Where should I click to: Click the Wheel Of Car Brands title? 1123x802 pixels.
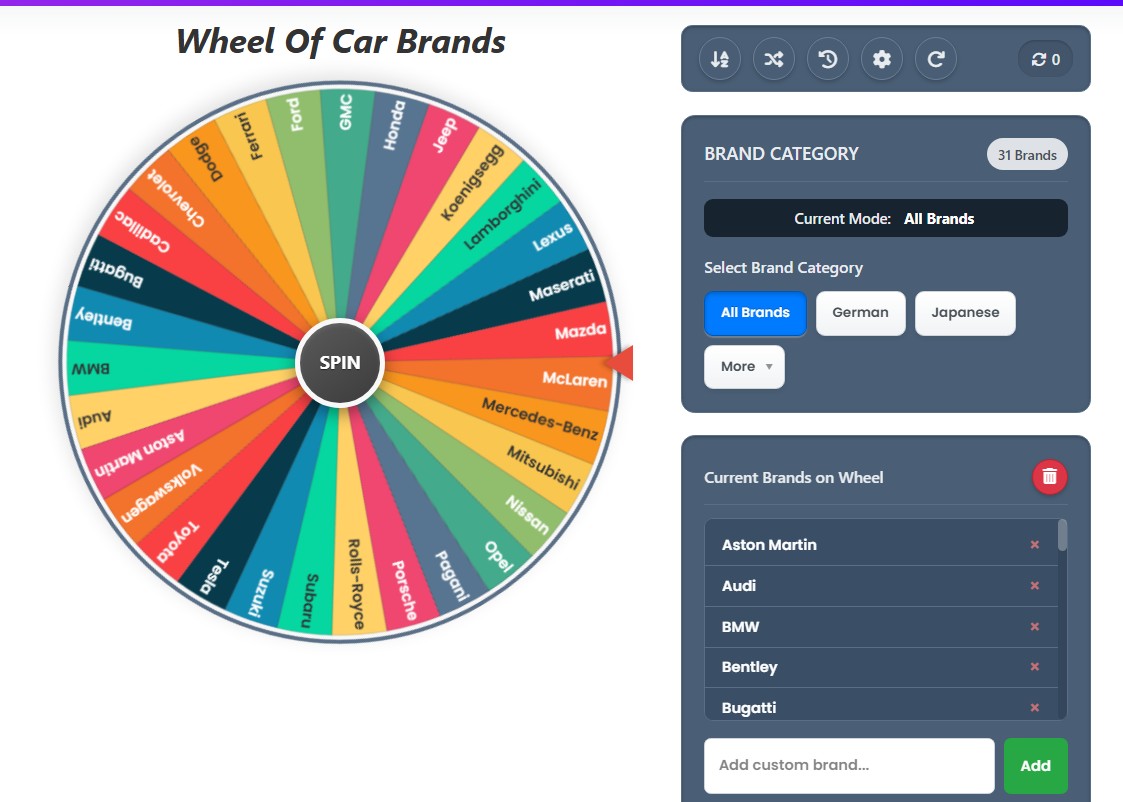341,41
